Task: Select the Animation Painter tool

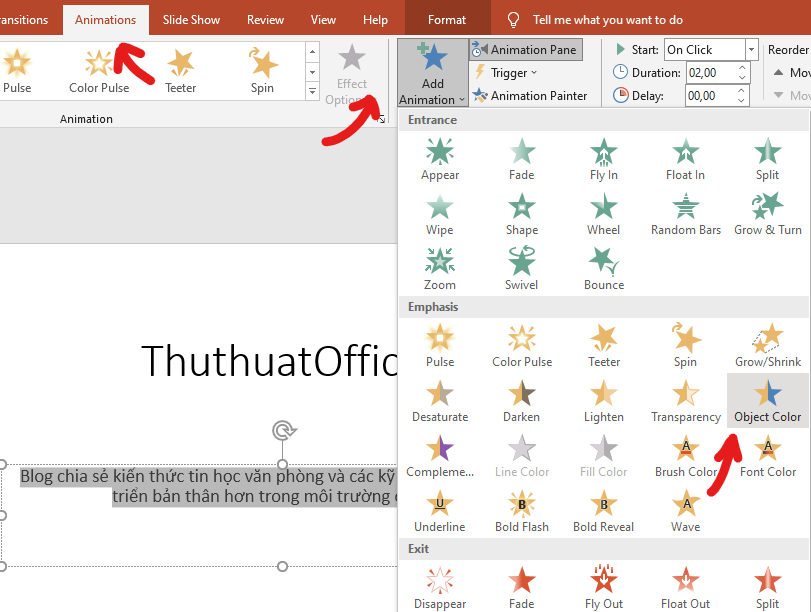Action: (x=527, y=95)
